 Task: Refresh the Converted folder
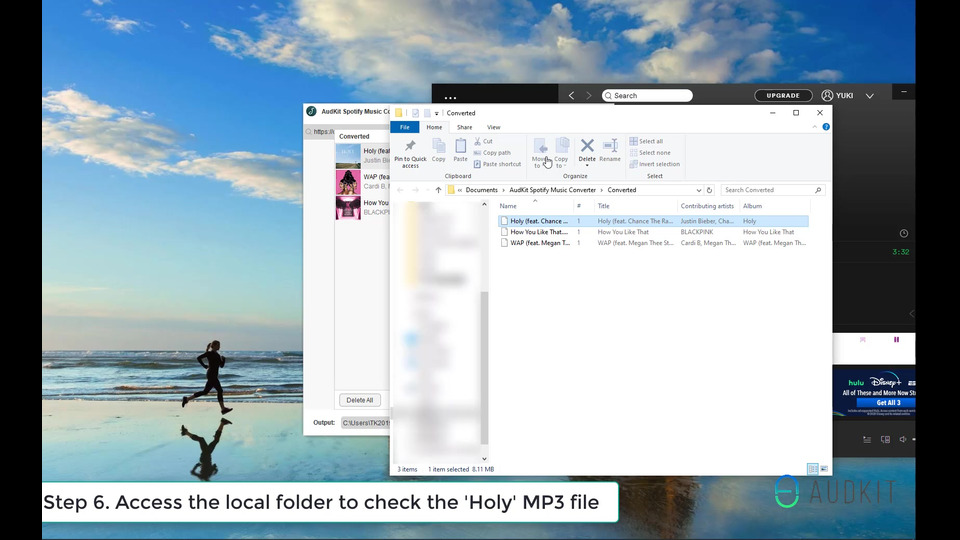click(x=710, y=190)
